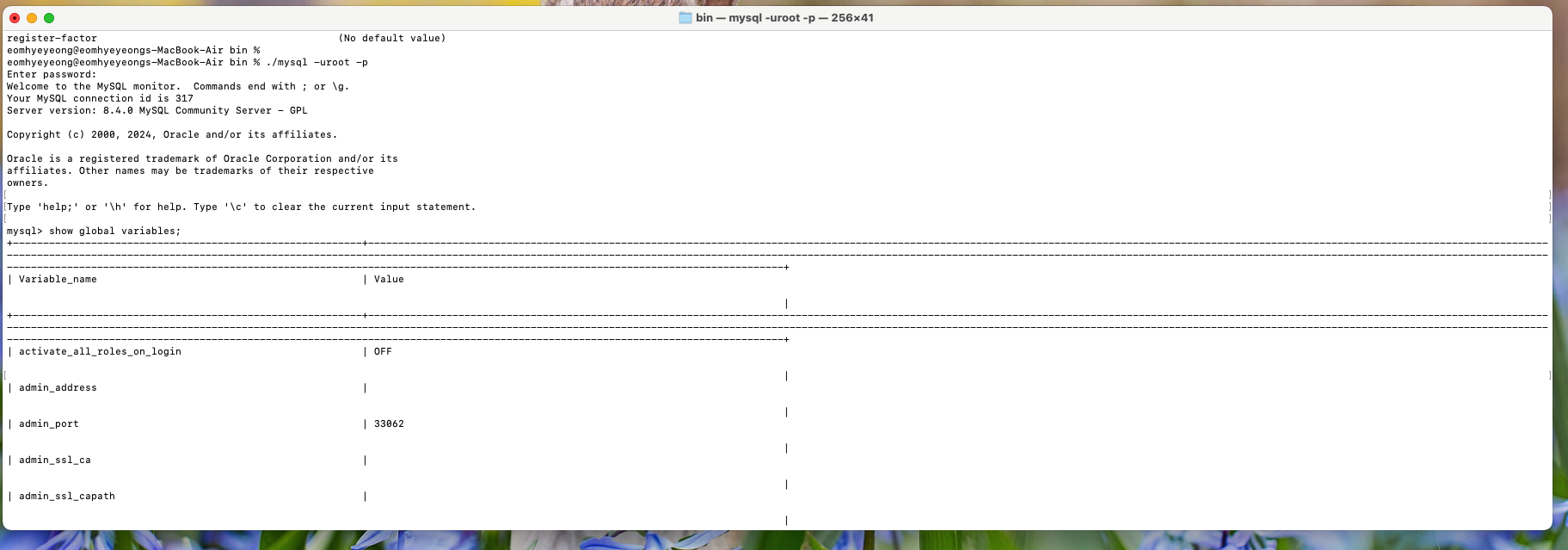The image size is (1568, 550).
Task: Click the 'Server version: 8.4.0' line
Action: pos(157,111)
